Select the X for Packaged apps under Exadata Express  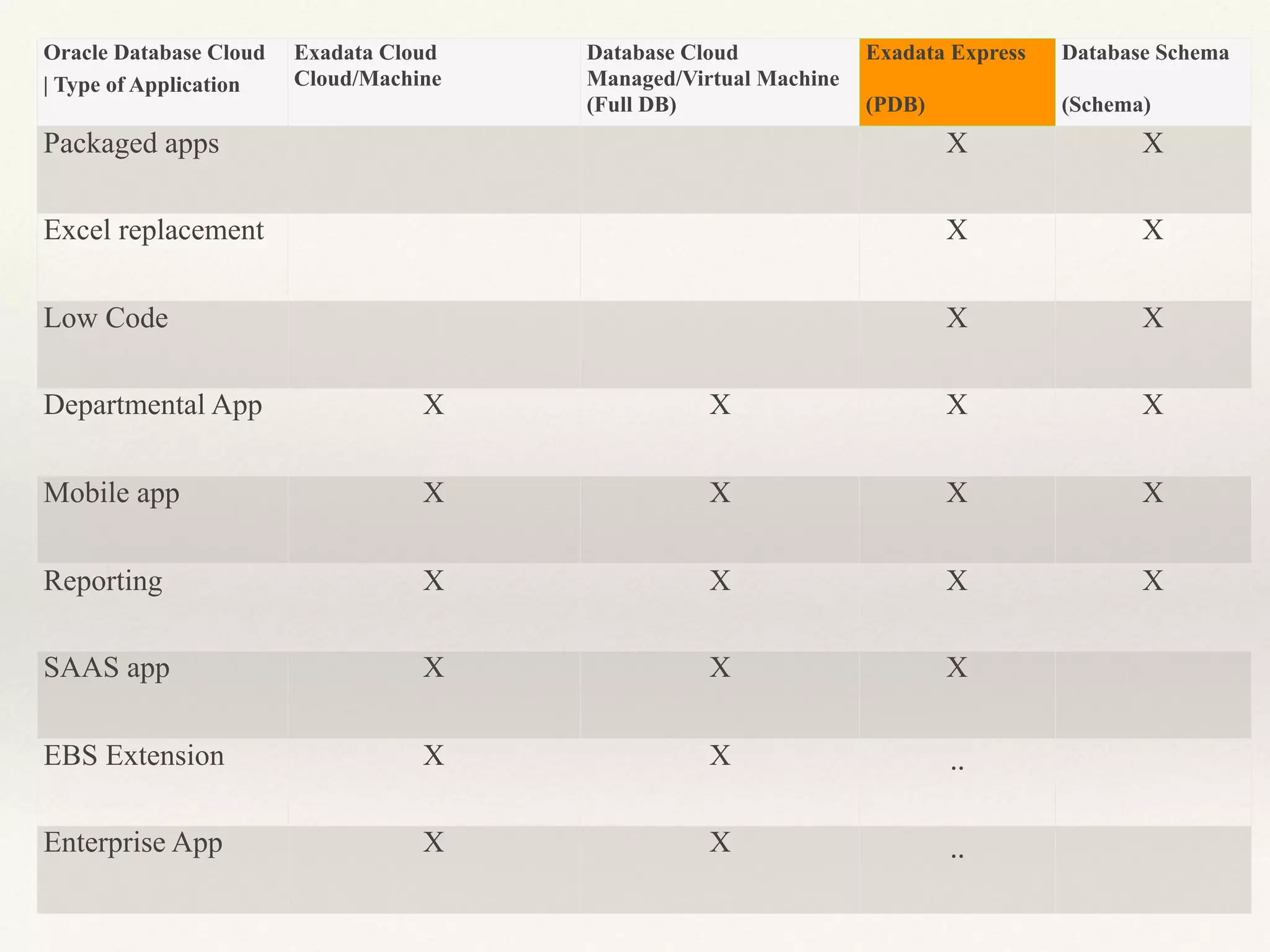[x=957, y=143]
